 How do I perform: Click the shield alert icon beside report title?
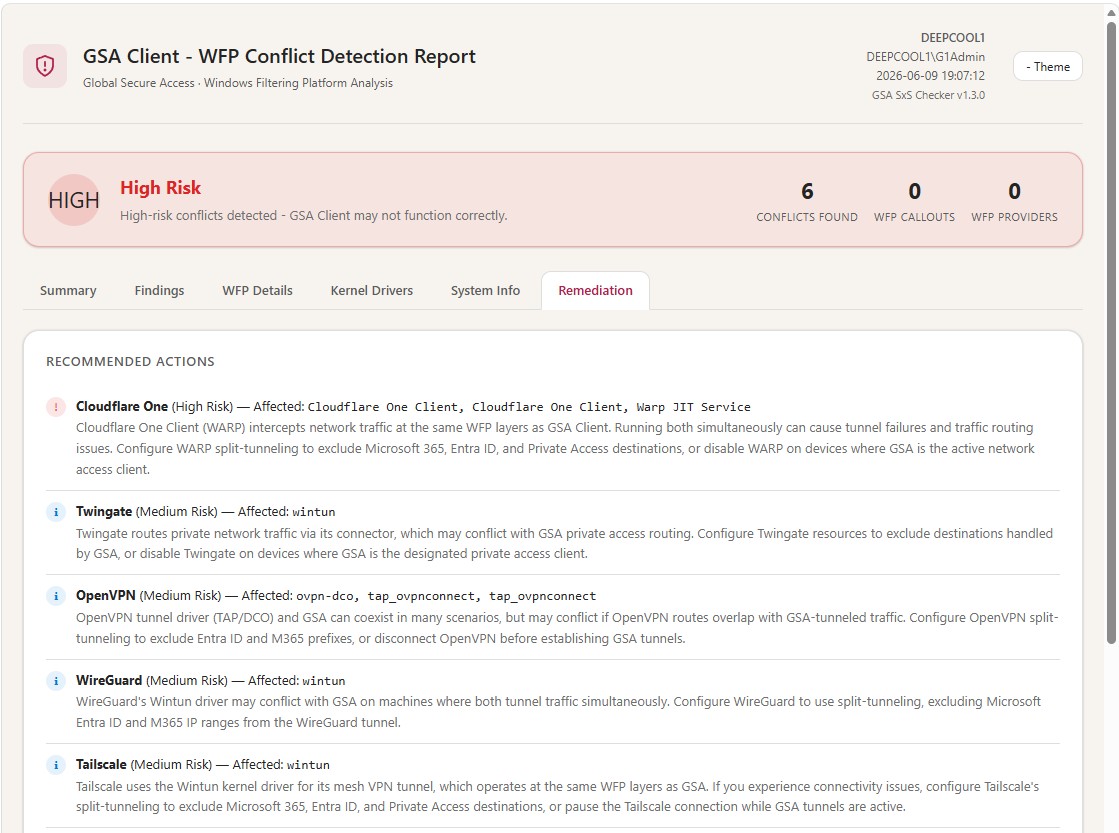[45, 66]
